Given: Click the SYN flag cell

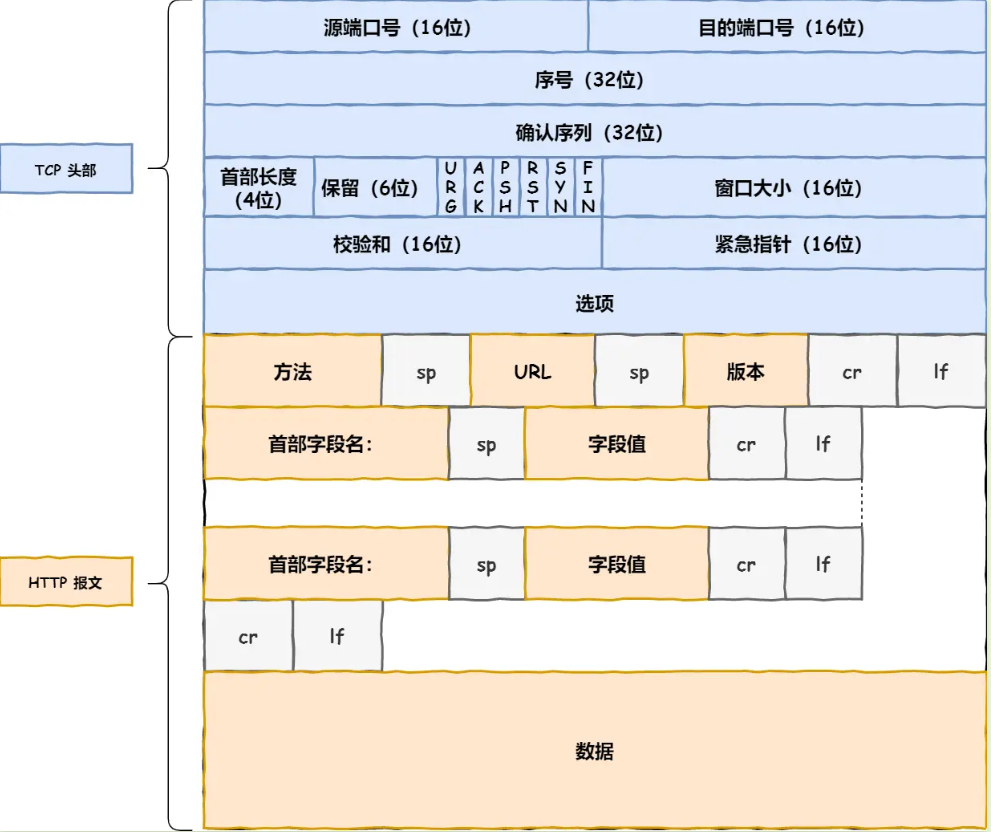Looking at the screenshot, I should tap(561, 187).
